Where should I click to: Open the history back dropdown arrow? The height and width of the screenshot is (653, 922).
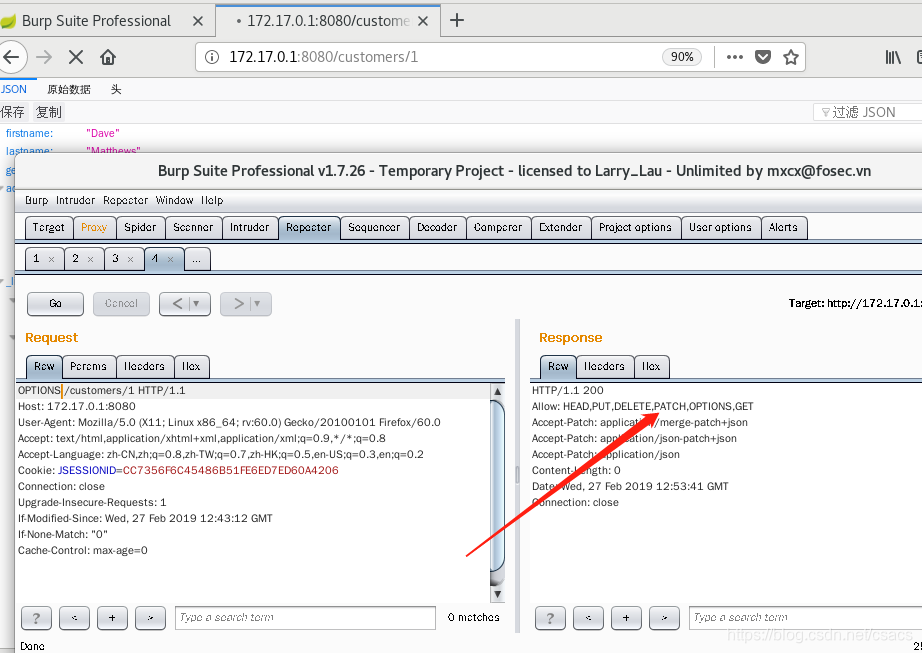[196, 304]
